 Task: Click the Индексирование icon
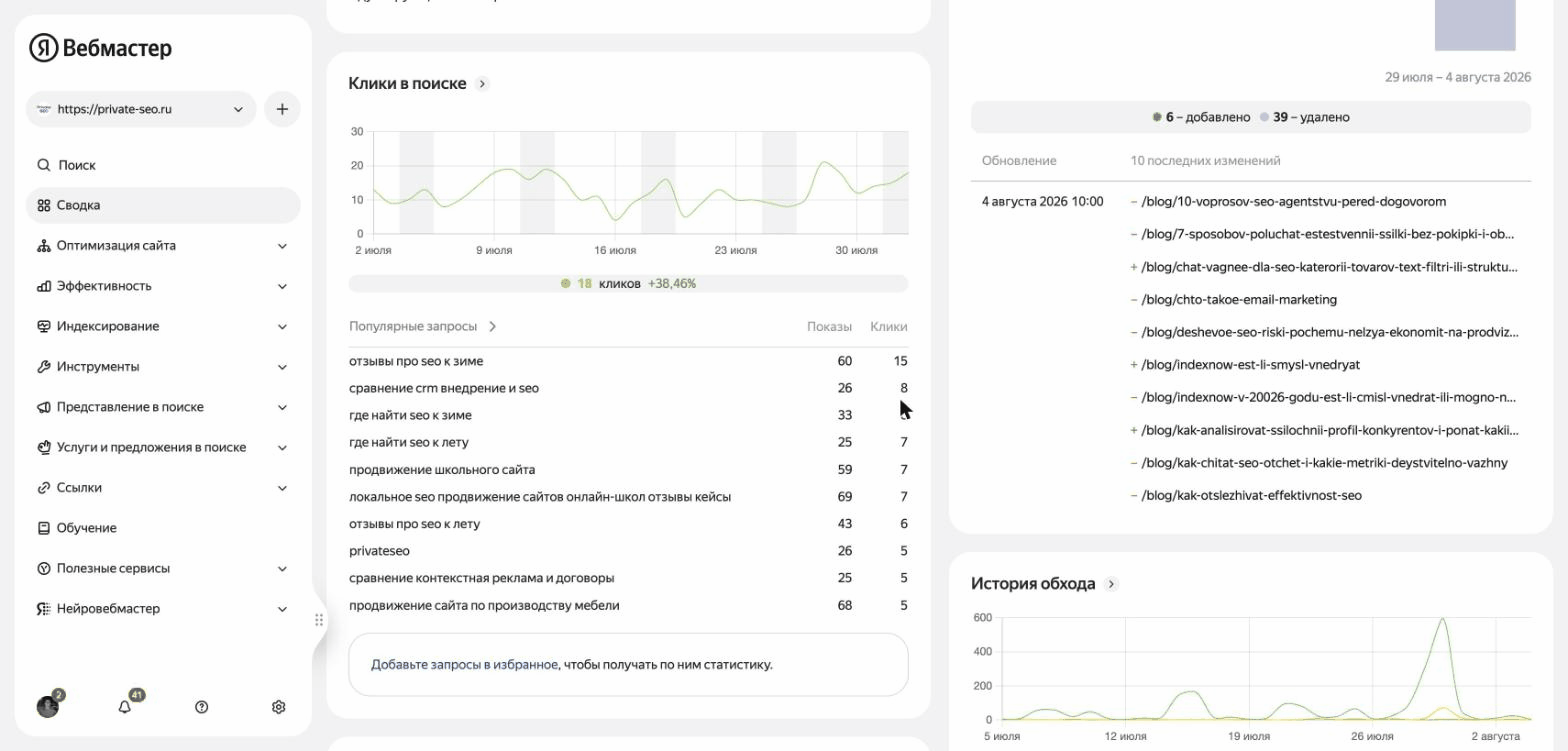44,326
